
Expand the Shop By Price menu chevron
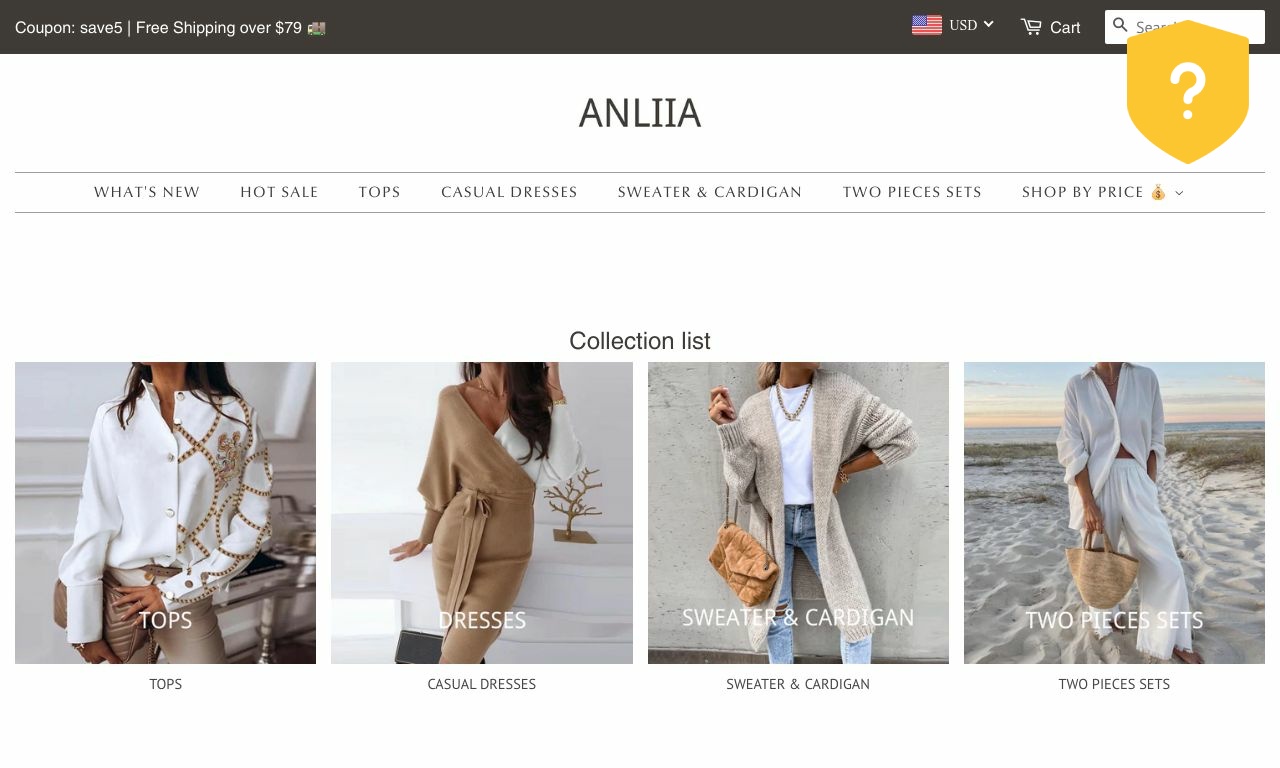(x=1179, y=193)
